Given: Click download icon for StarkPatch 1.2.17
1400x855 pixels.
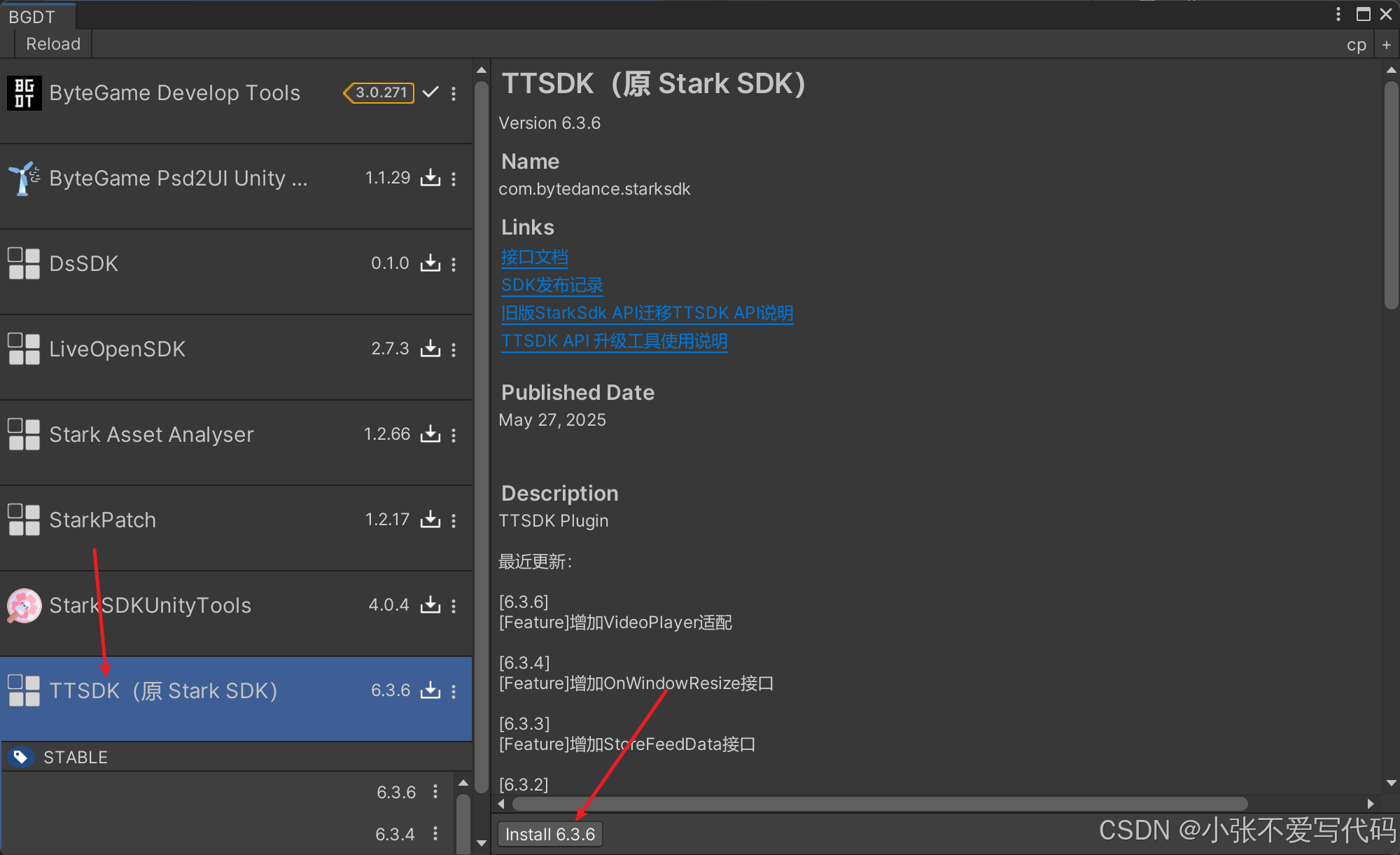Looking at the screenshot, I should click(430, 520).
